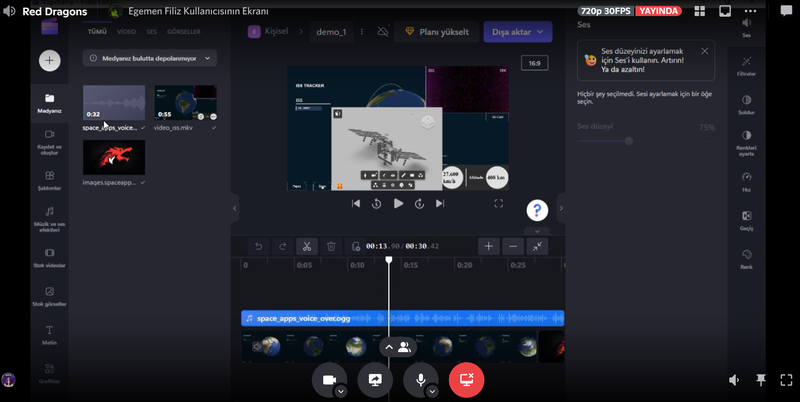Open the Dışa aktar export dropdown
Image resolution: width=800 pixels, height=402 pixels.
[517, 32]
